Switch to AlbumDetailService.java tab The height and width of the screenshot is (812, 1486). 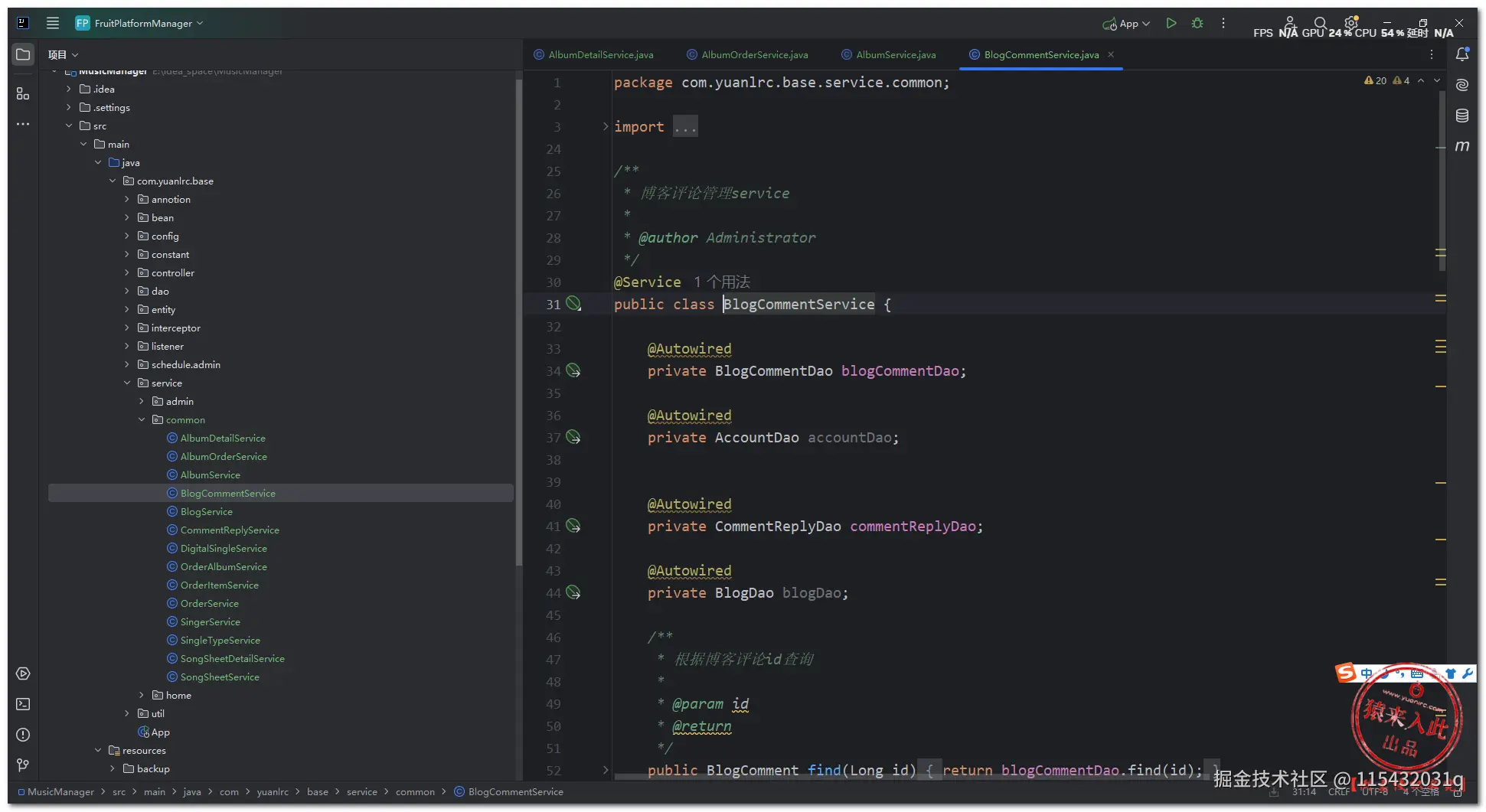point(593,54)
